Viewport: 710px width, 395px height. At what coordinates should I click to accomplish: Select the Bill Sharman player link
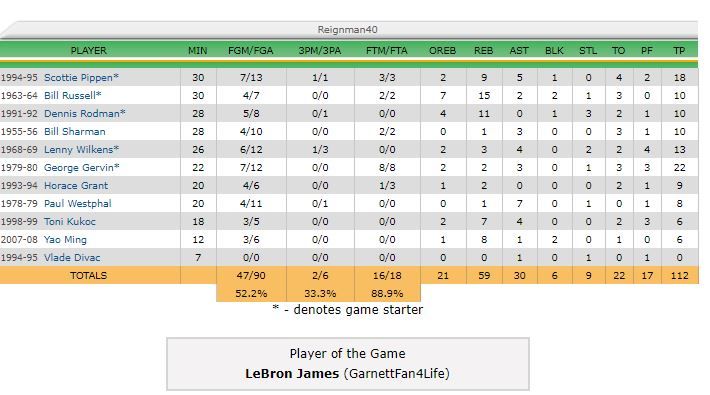point(75,132)
